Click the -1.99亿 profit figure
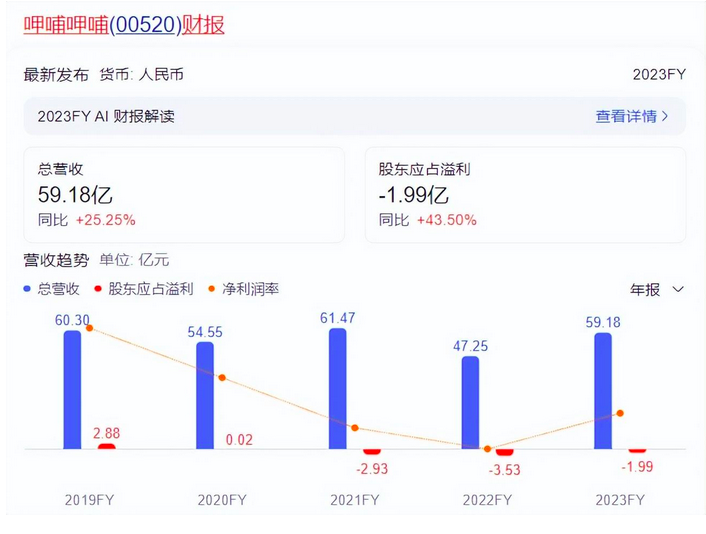Image resolution: width=706 pixels, height=534 pixels. 413,195
